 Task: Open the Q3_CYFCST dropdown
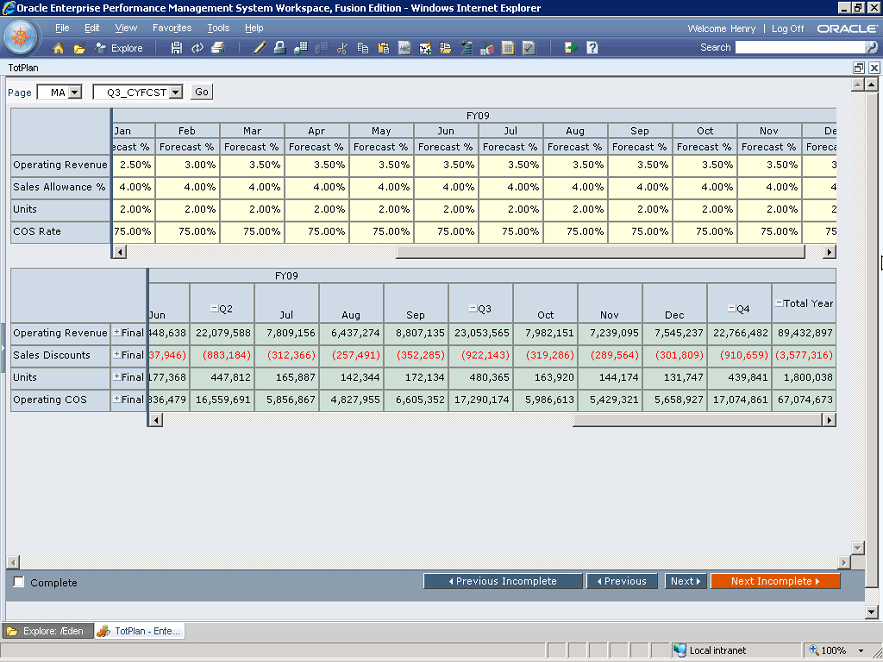176,92
